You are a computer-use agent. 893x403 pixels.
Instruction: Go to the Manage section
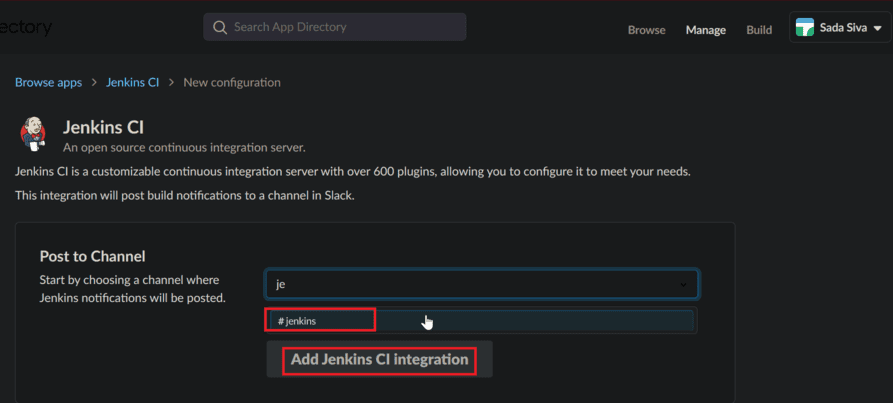(x=706, y=30)
